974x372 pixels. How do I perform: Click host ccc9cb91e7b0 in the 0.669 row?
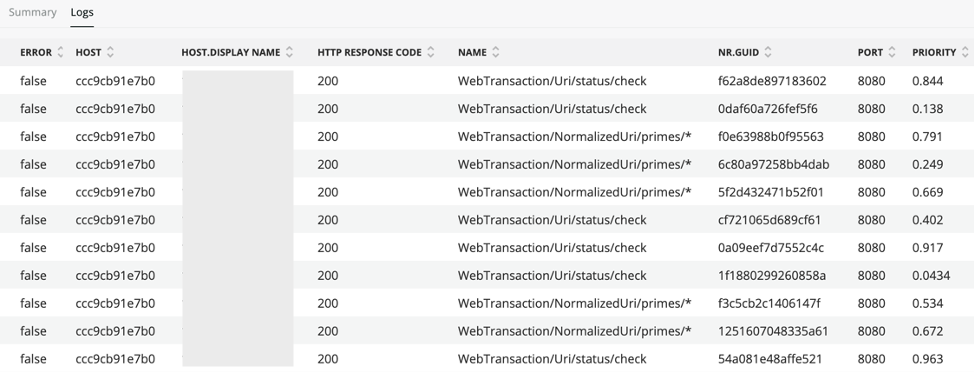pyautogui.click(x=115, y=193)
